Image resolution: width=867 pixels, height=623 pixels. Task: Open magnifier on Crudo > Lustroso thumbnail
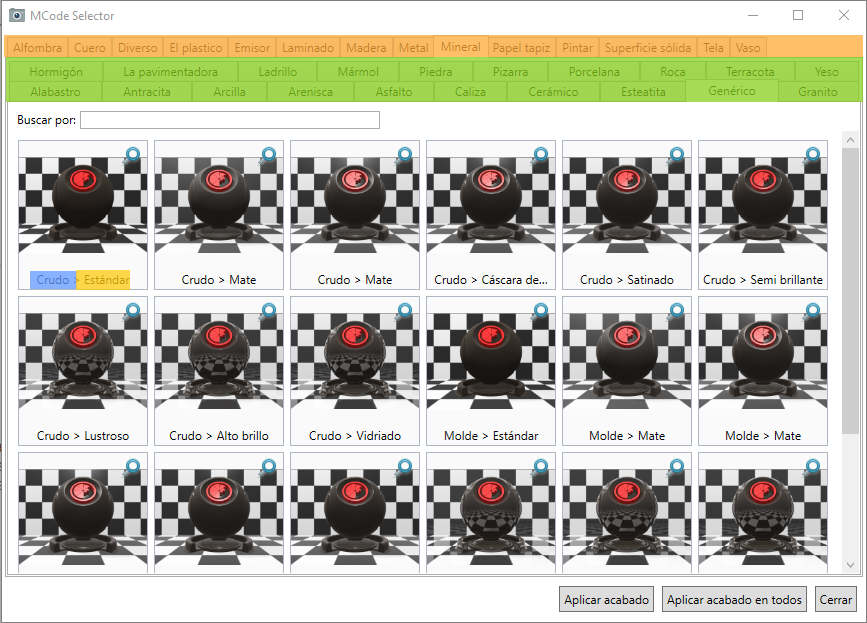click(x=132, y=311)
